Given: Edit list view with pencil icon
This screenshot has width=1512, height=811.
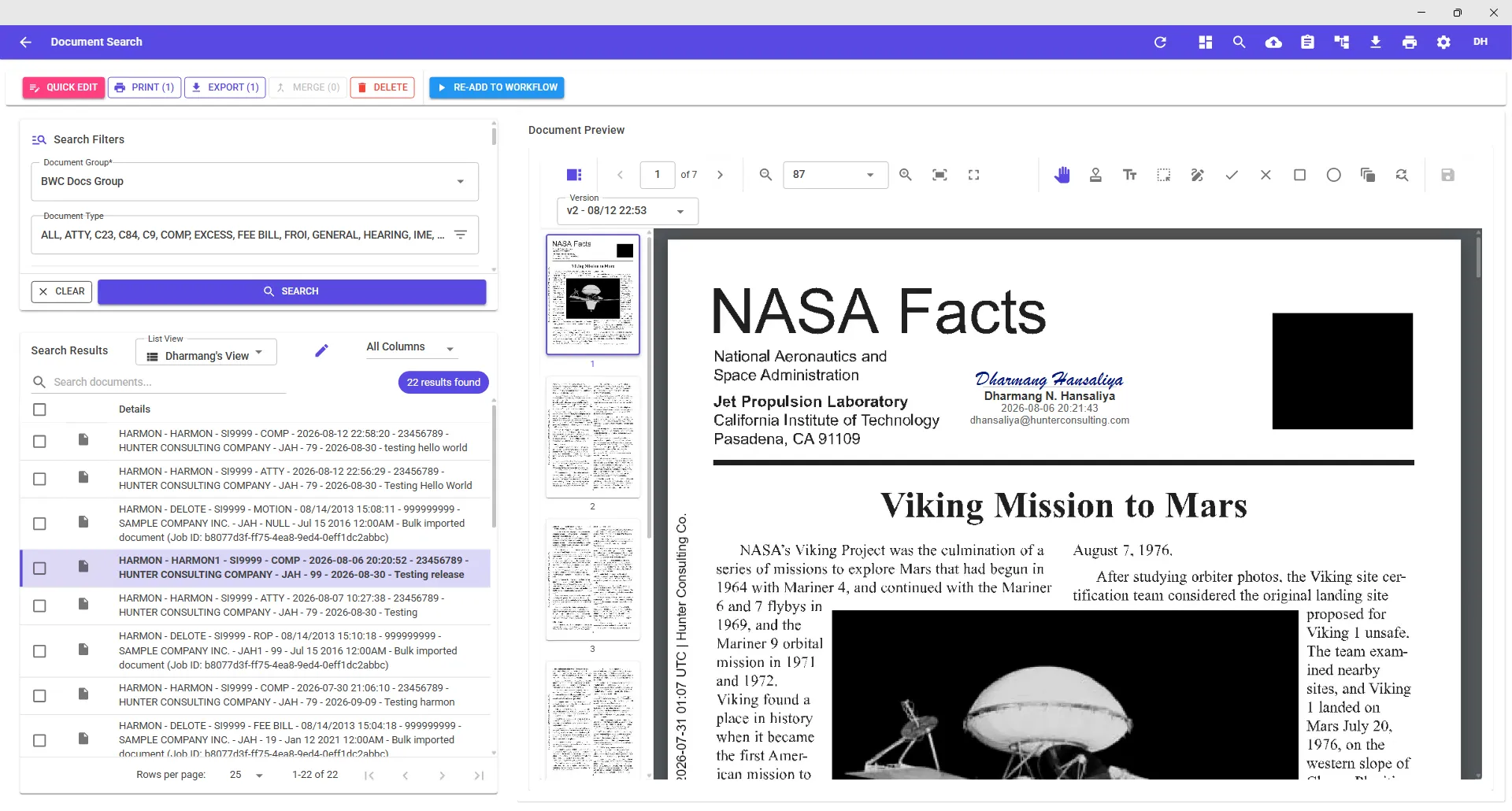Looking at the screenshot, I should 321,351.
